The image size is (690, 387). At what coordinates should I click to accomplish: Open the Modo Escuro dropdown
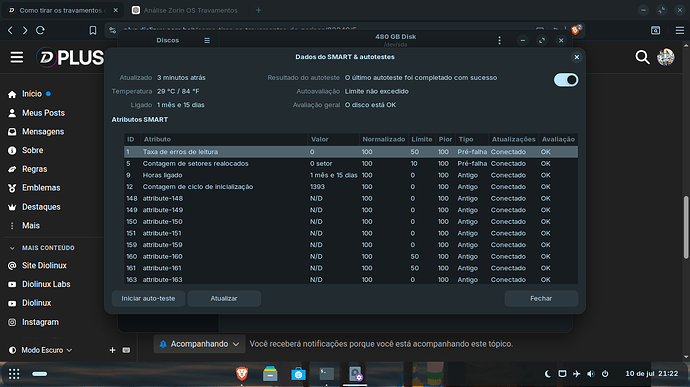pos(40,350)
